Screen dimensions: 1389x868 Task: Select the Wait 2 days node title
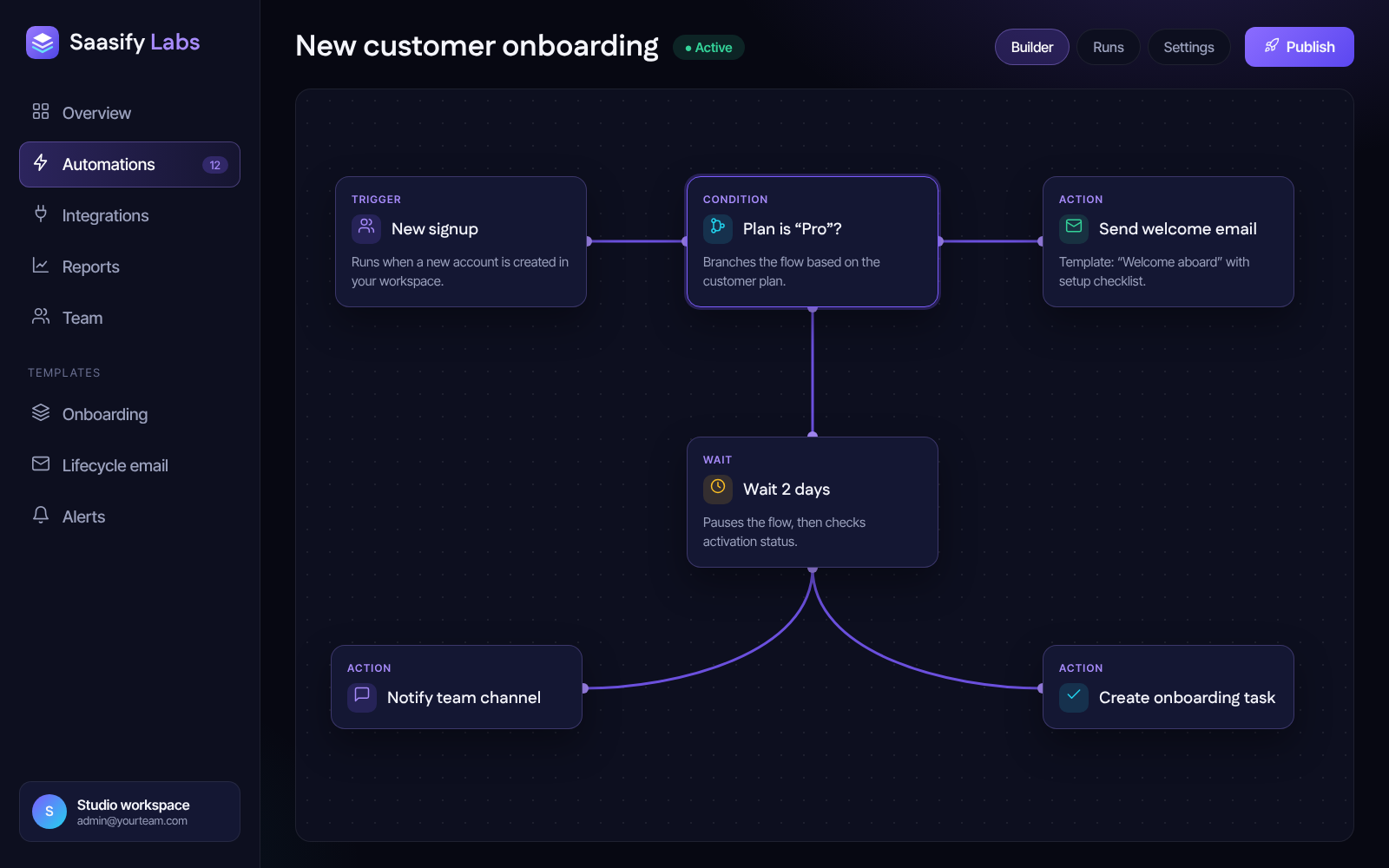pyautogui.click(x=787, y=489)
